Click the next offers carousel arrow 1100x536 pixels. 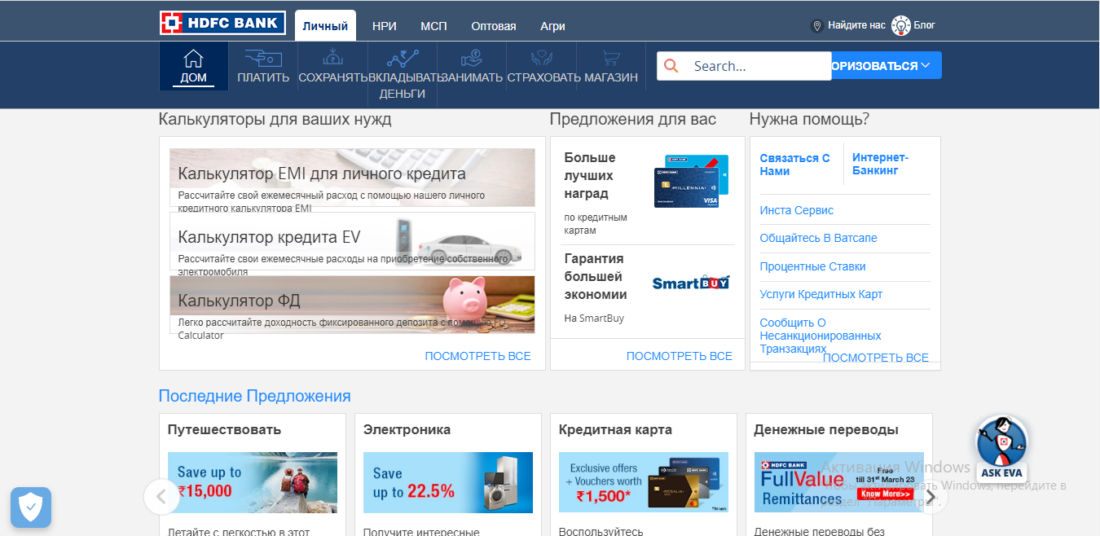point(932,497)
